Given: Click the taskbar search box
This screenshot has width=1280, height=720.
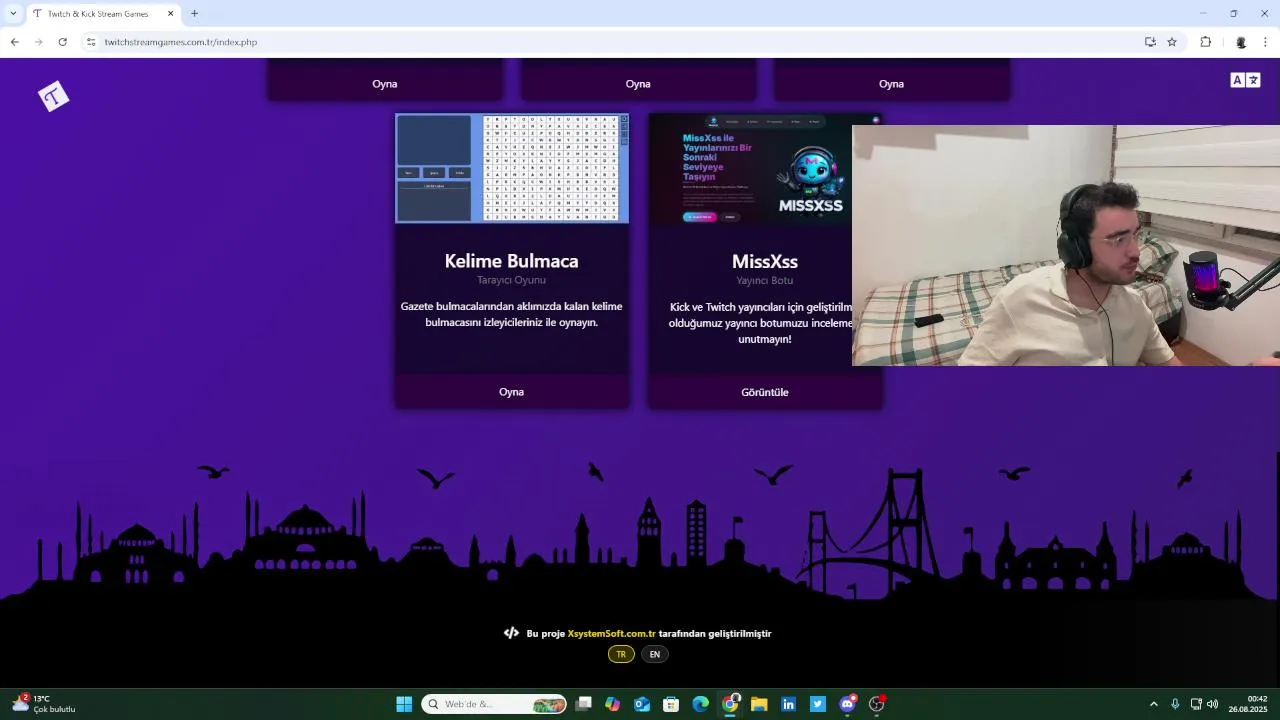Looking at the screenshot, I should coord(494,704).
